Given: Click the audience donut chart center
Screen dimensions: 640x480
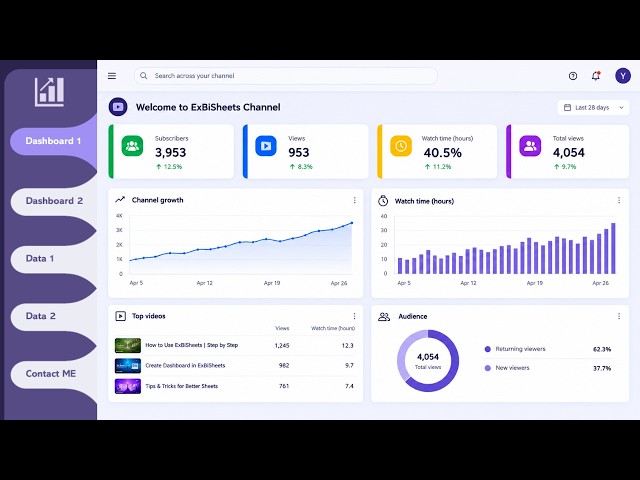Looking at the screenshot, I should click(x=428, y=361).
